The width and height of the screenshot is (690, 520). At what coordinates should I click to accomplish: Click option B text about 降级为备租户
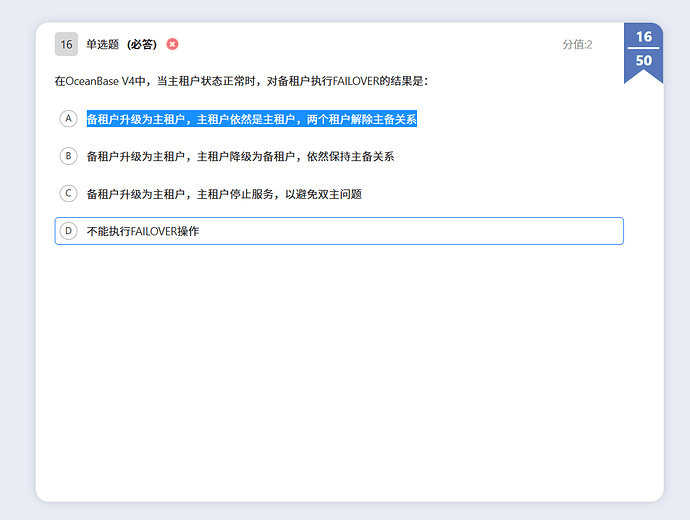click(240, 156)
